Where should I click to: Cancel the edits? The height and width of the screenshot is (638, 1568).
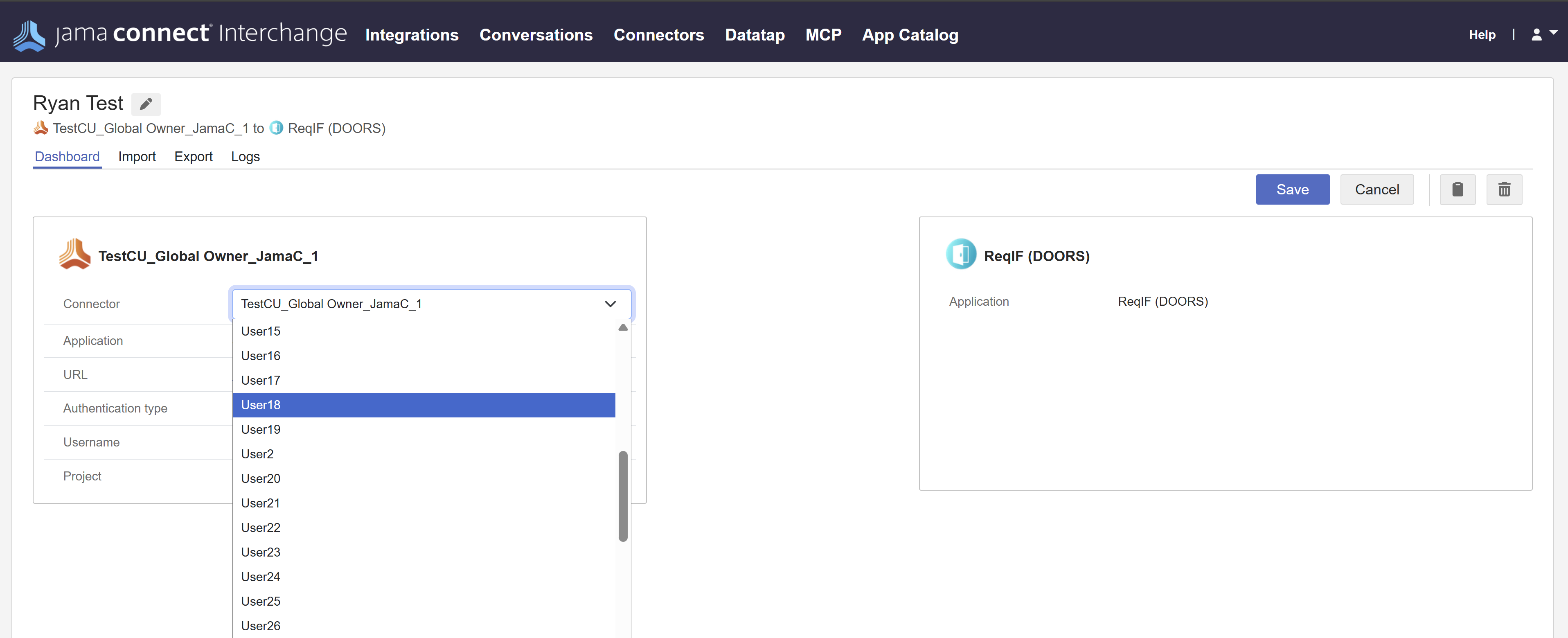(x=1377, y=189)
